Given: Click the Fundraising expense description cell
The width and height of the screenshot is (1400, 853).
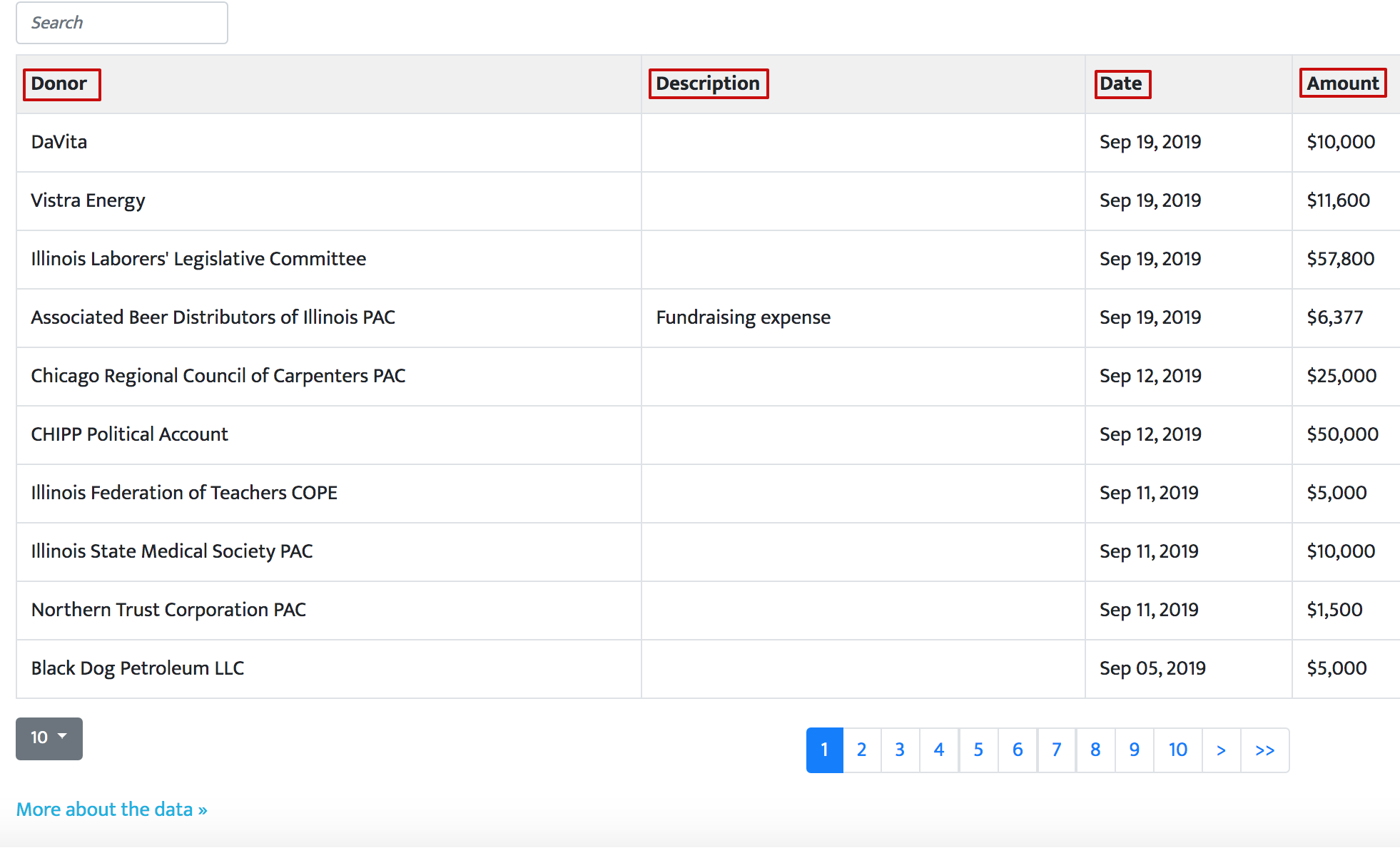Looking at the screenshot, I should pyautogui.click(x=863, y=318).
